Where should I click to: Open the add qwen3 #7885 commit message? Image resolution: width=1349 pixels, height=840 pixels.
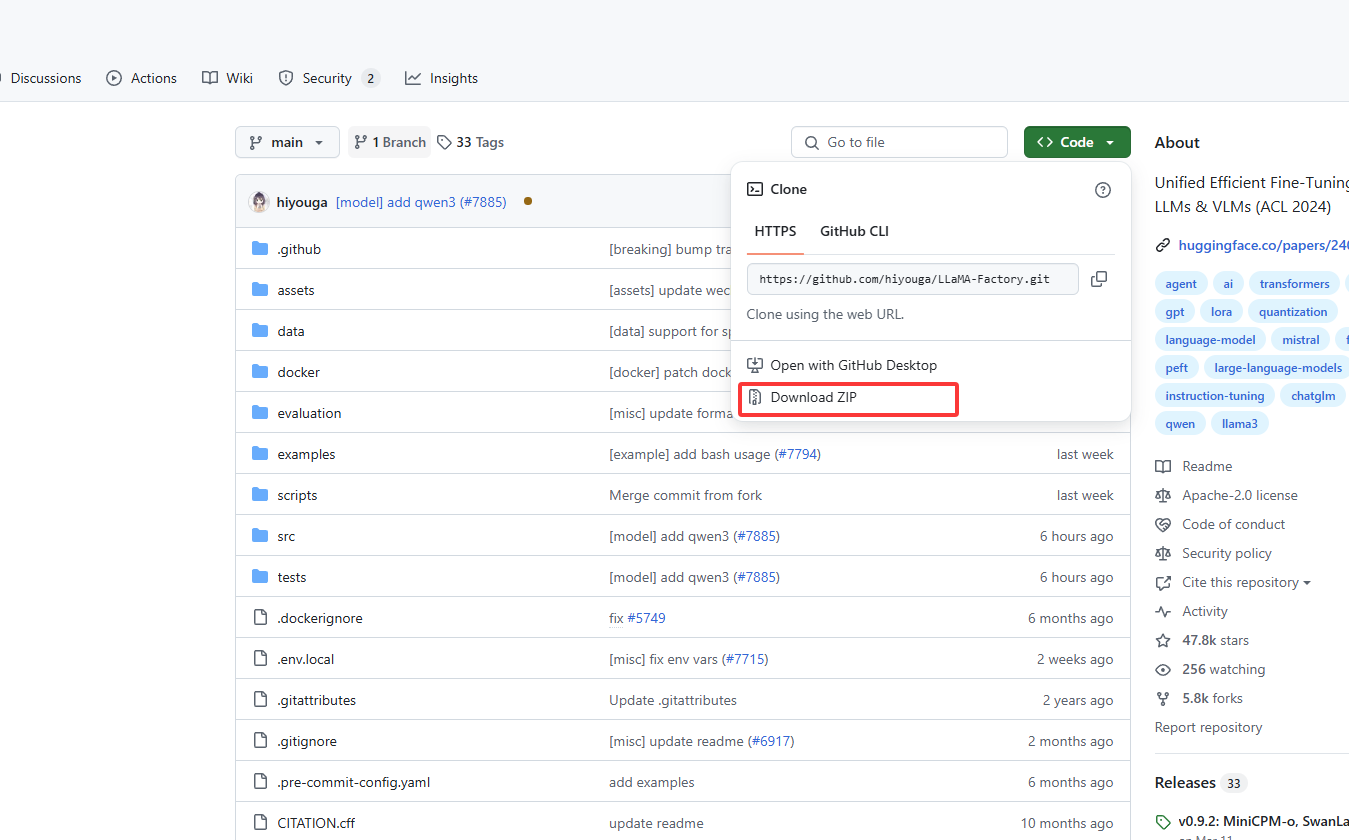pyautogui.click(x=421, y=202)
